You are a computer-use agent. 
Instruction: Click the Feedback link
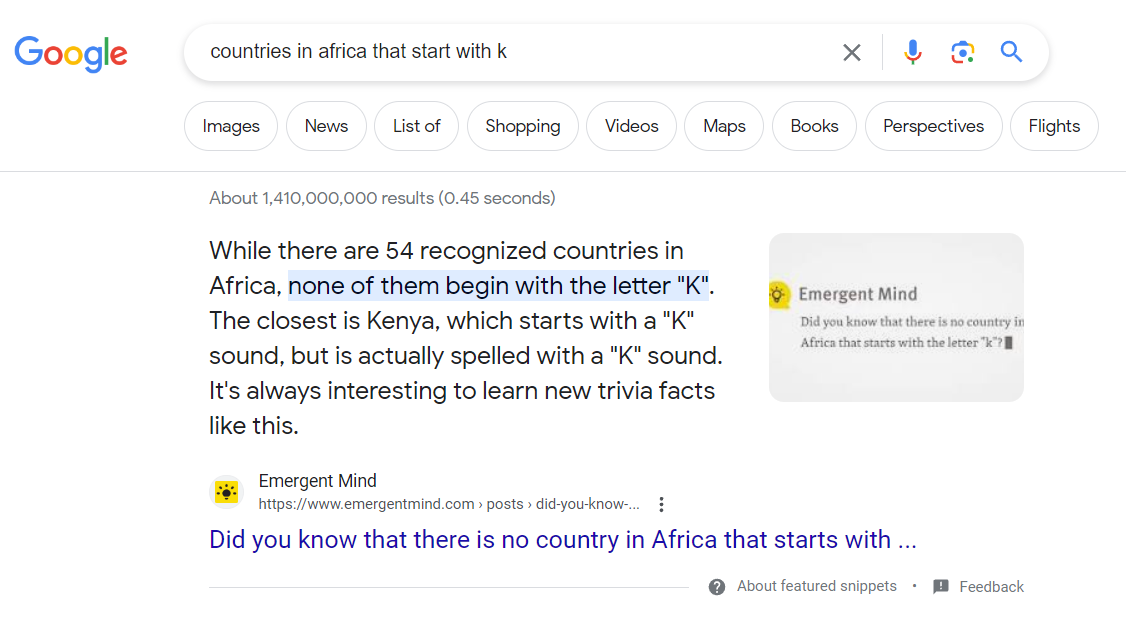[991, 587]
